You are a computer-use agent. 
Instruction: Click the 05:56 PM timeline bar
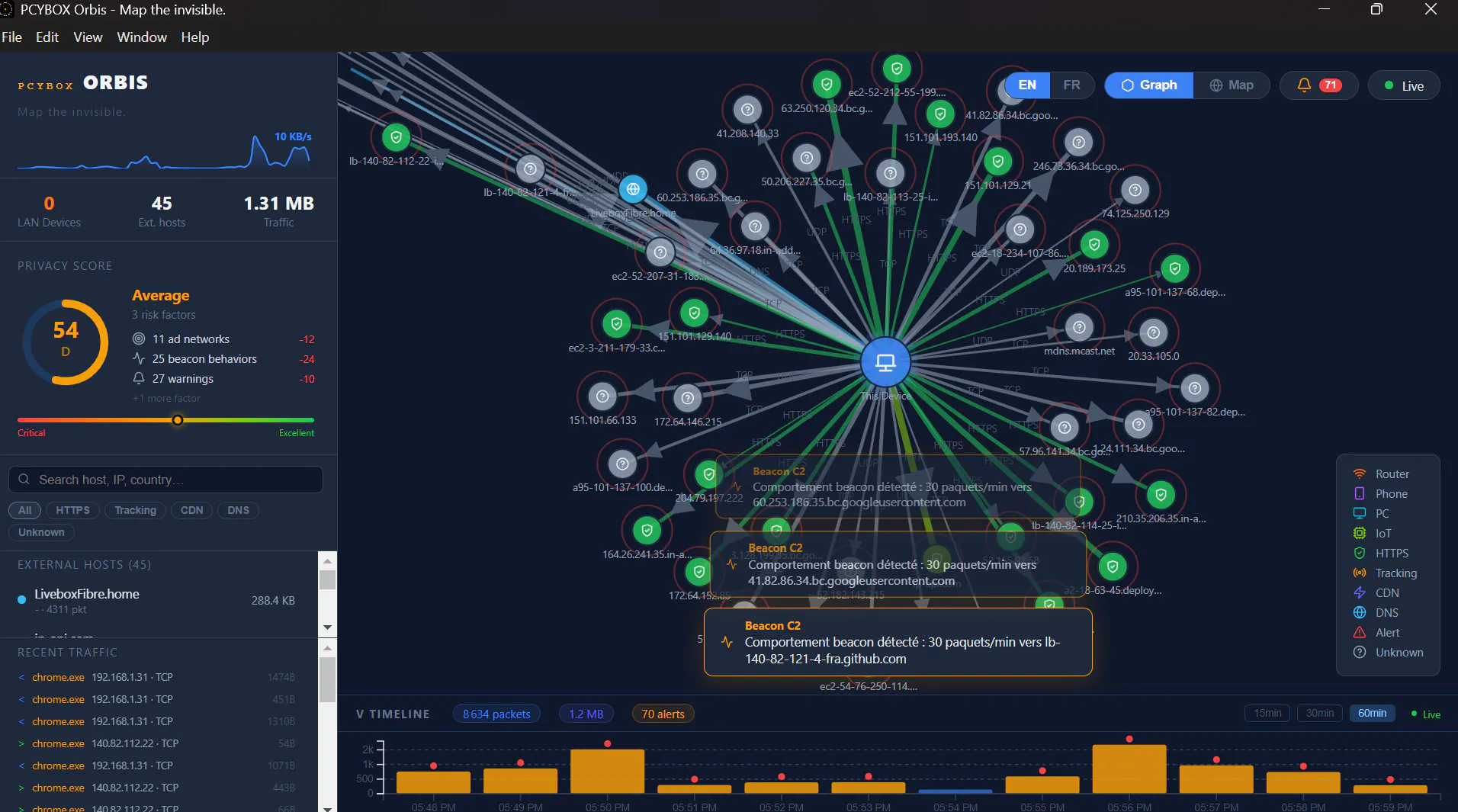1129,769
